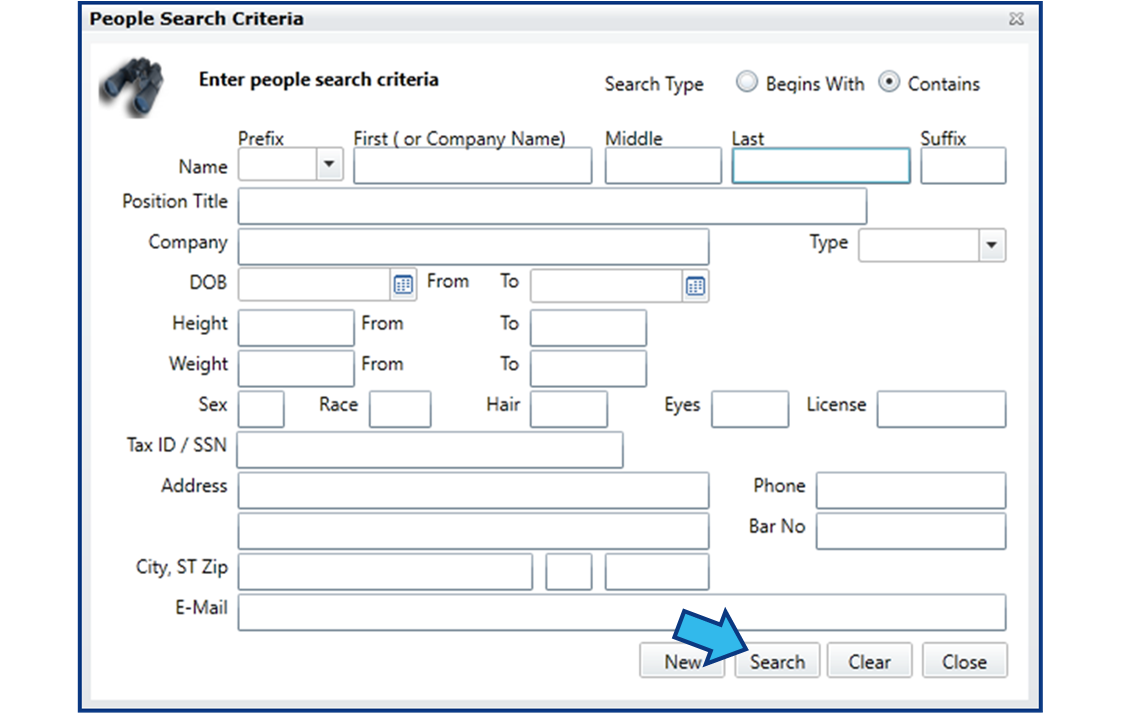Open the DOB To calendar picker
Screen dimensions: 1125x714
point(695,286)
